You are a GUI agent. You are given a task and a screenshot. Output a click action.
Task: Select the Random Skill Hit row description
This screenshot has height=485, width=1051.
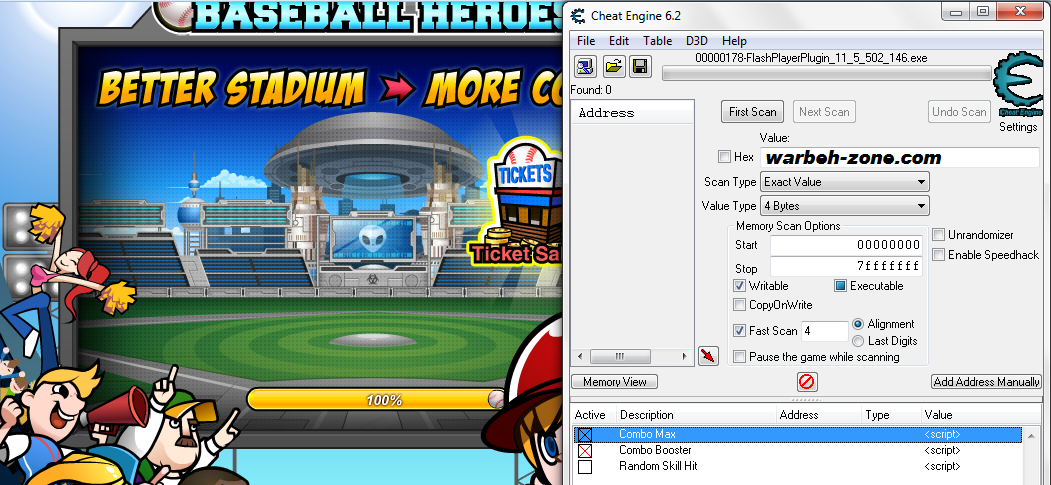point(658,466)
